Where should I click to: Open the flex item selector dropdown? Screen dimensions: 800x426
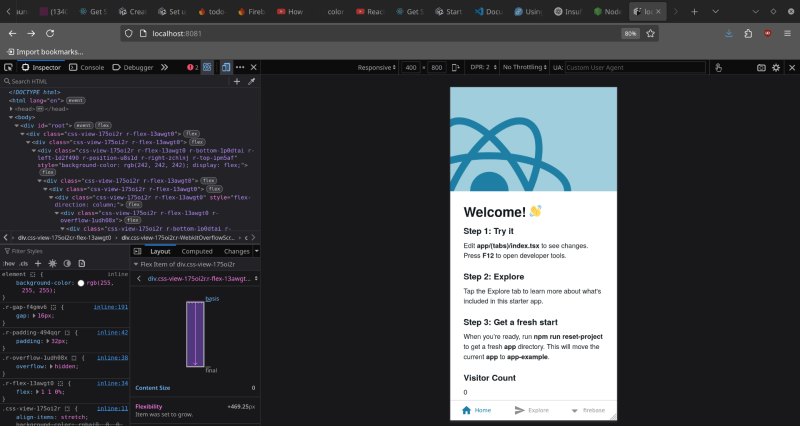(203, 279)
